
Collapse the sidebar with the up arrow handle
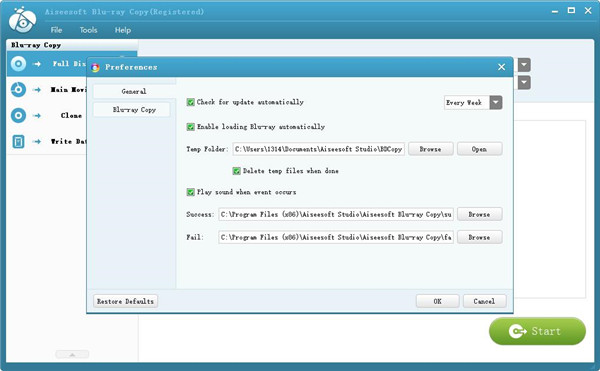pos(72,355)
